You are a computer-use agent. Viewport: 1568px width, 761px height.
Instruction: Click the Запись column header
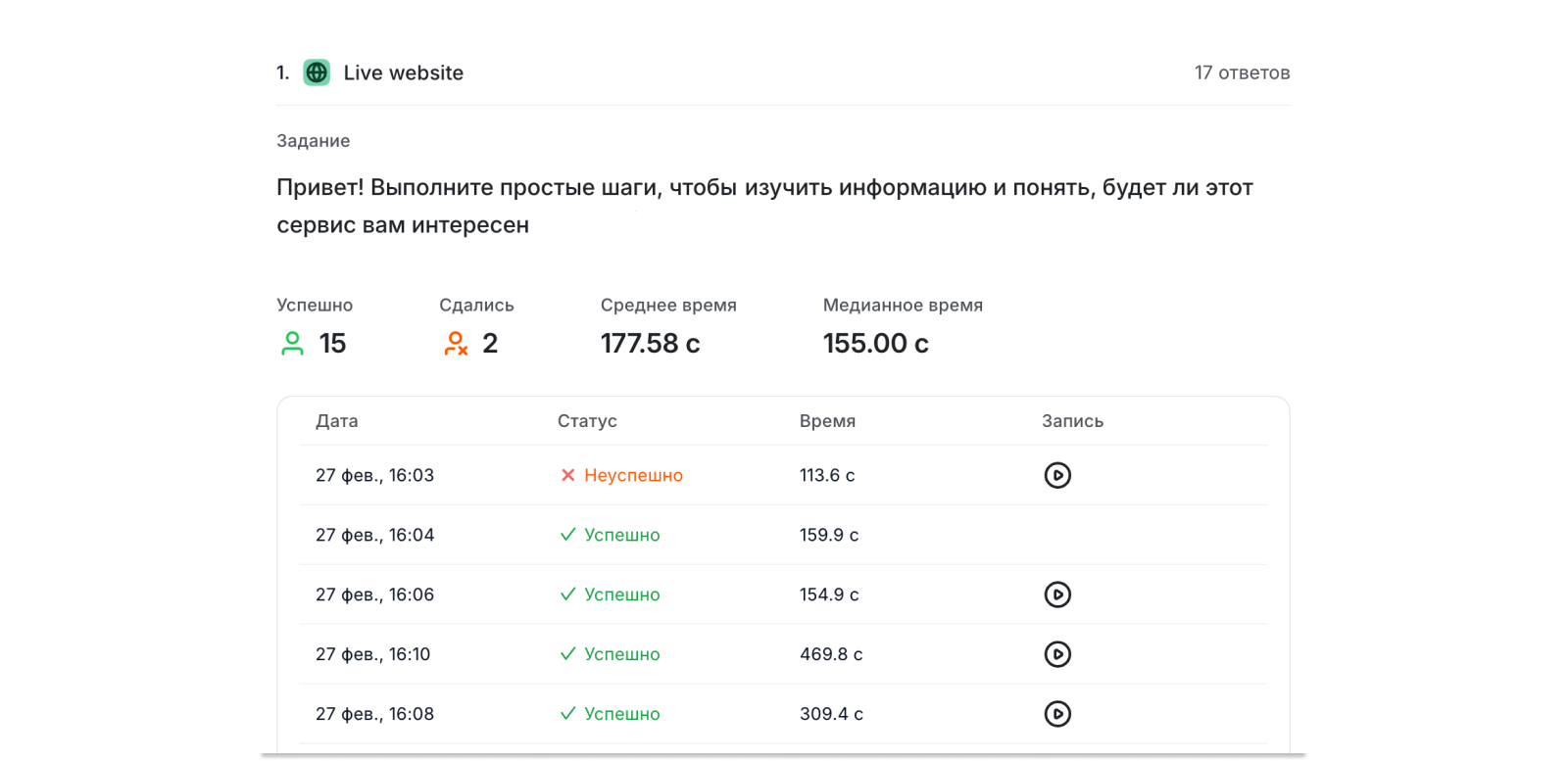click(1072, 421)
